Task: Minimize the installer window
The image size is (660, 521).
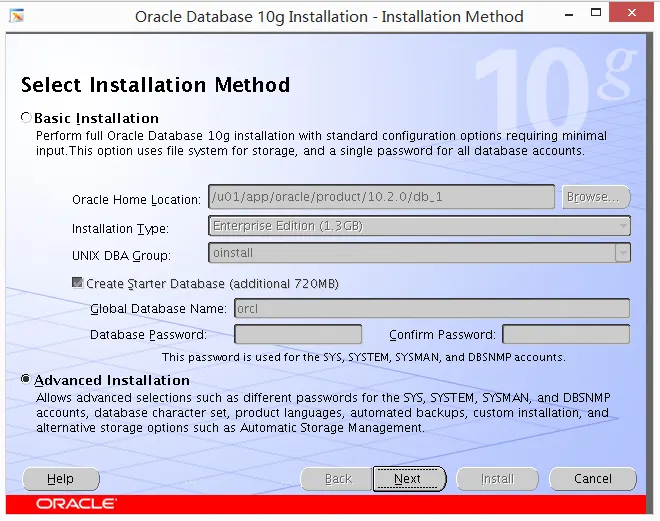Action: [x=569, y=15]
